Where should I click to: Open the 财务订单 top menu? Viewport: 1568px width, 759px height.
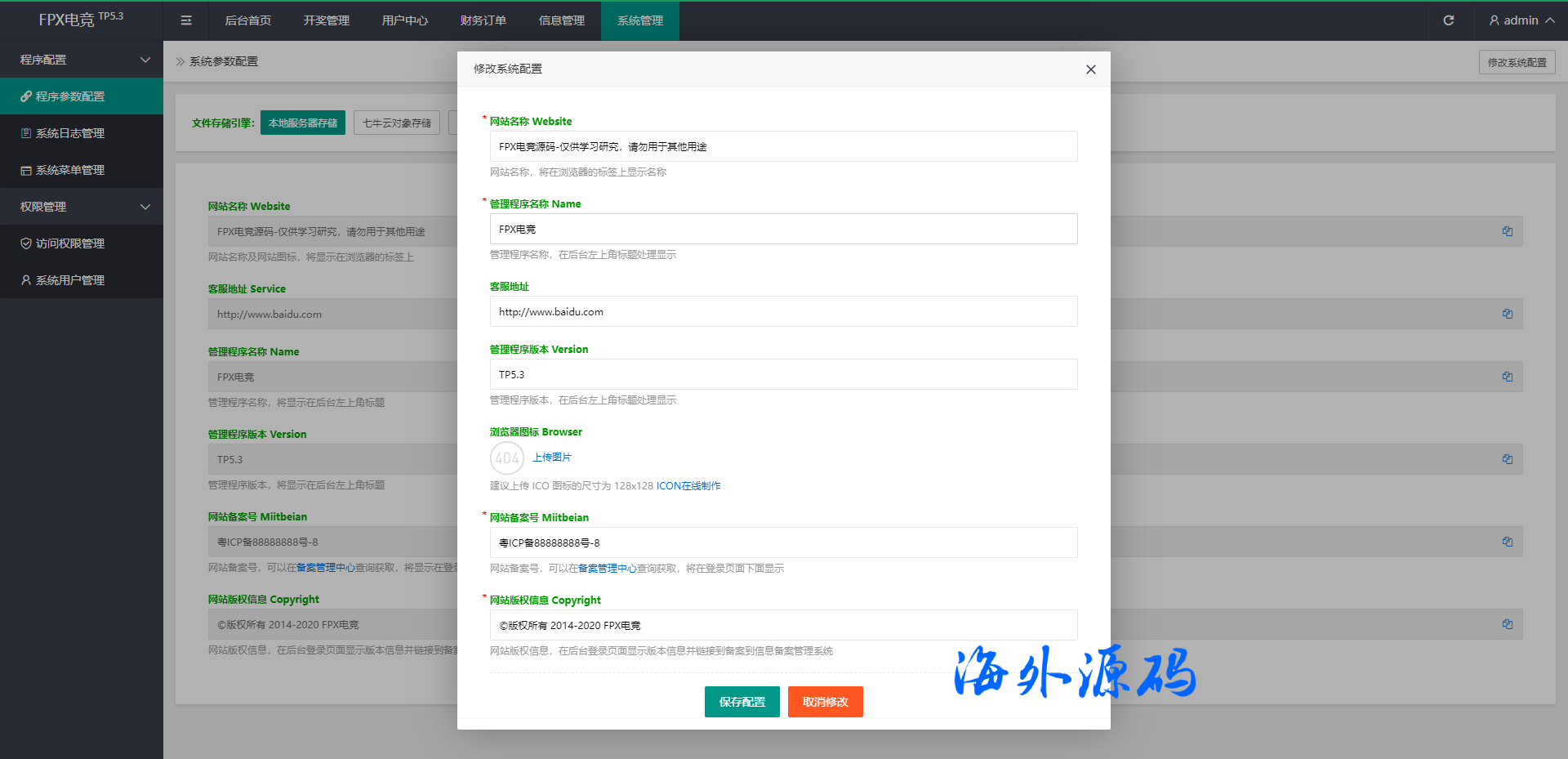click(483, 20)
